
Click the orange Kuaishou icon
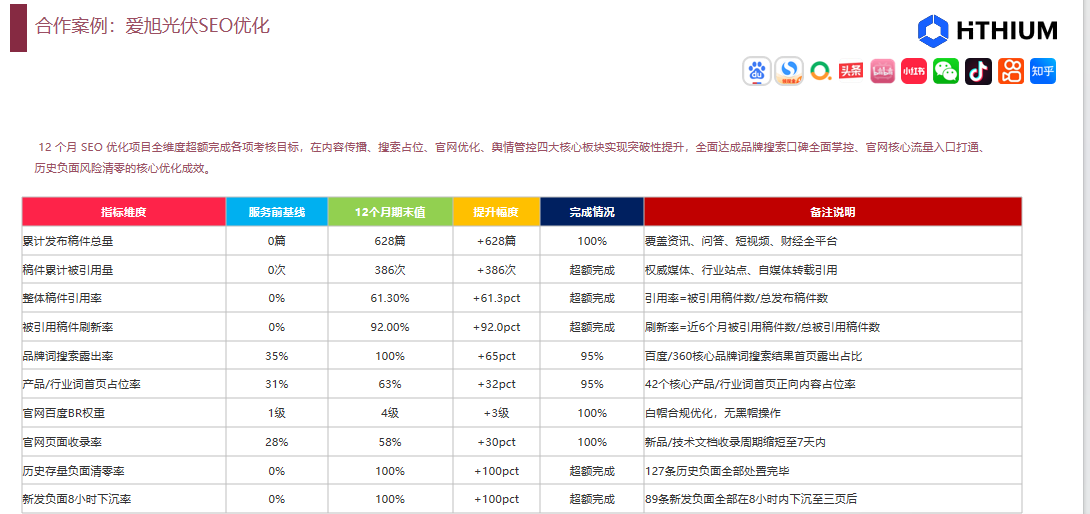1011,71
